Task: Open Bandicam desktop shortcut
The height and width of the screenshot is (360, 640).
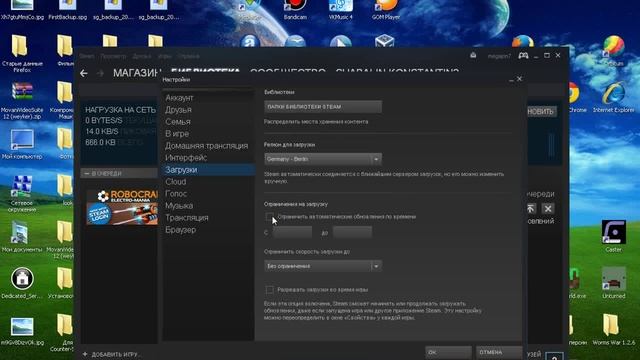Action: tap(295, 10)
